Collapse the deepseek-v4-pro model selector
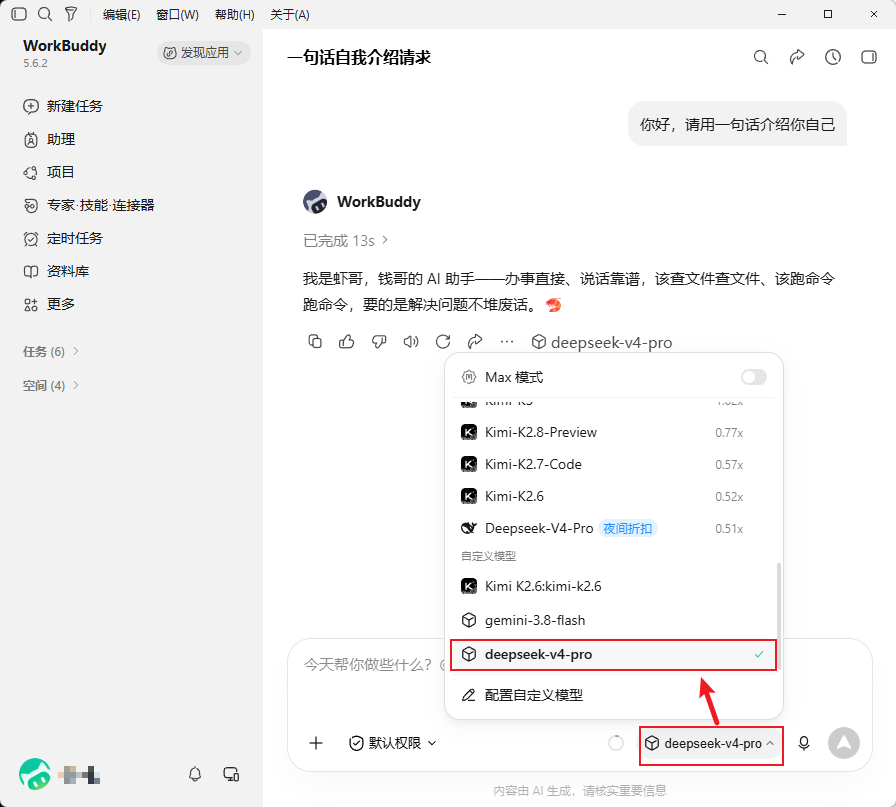The image size is (896, 807). (x=710, y=744)
